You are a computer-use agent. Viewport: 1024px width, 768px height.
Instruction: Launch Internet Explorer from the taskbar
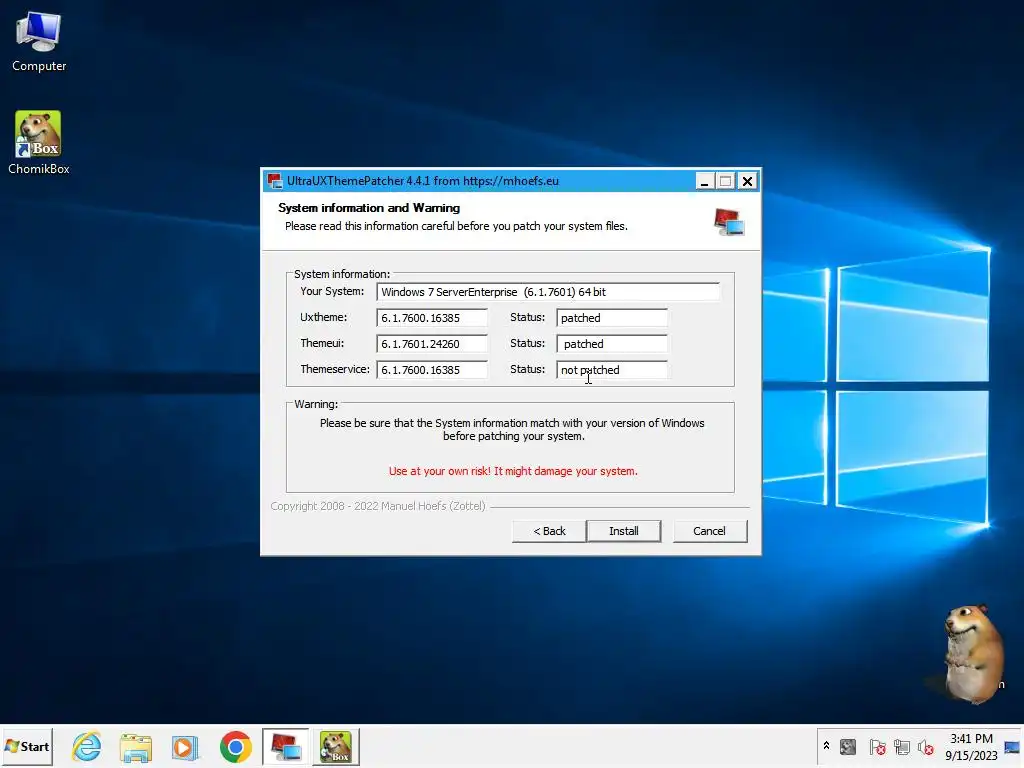pyautogui.click(x=87, y=746)
